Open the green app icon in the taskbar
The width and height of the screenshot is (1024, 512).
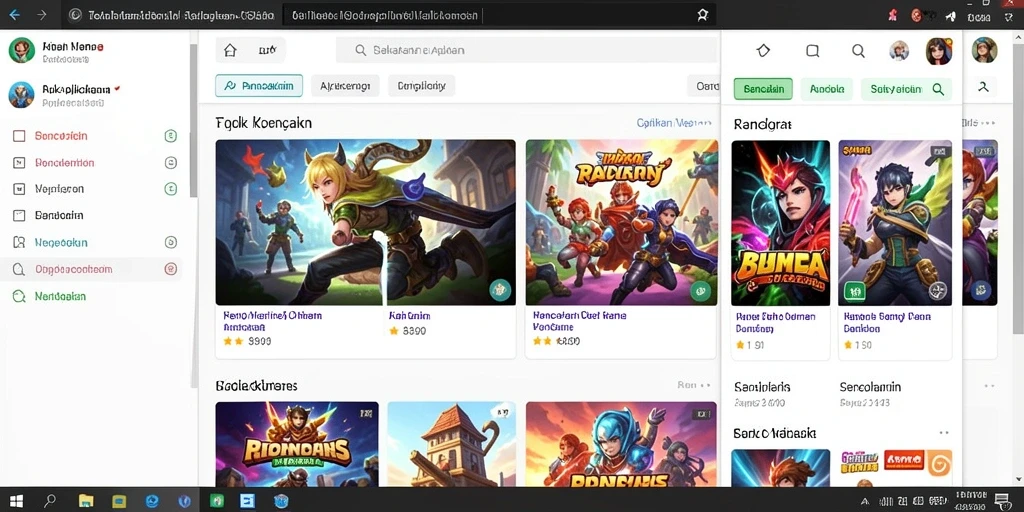click(216, 501)
